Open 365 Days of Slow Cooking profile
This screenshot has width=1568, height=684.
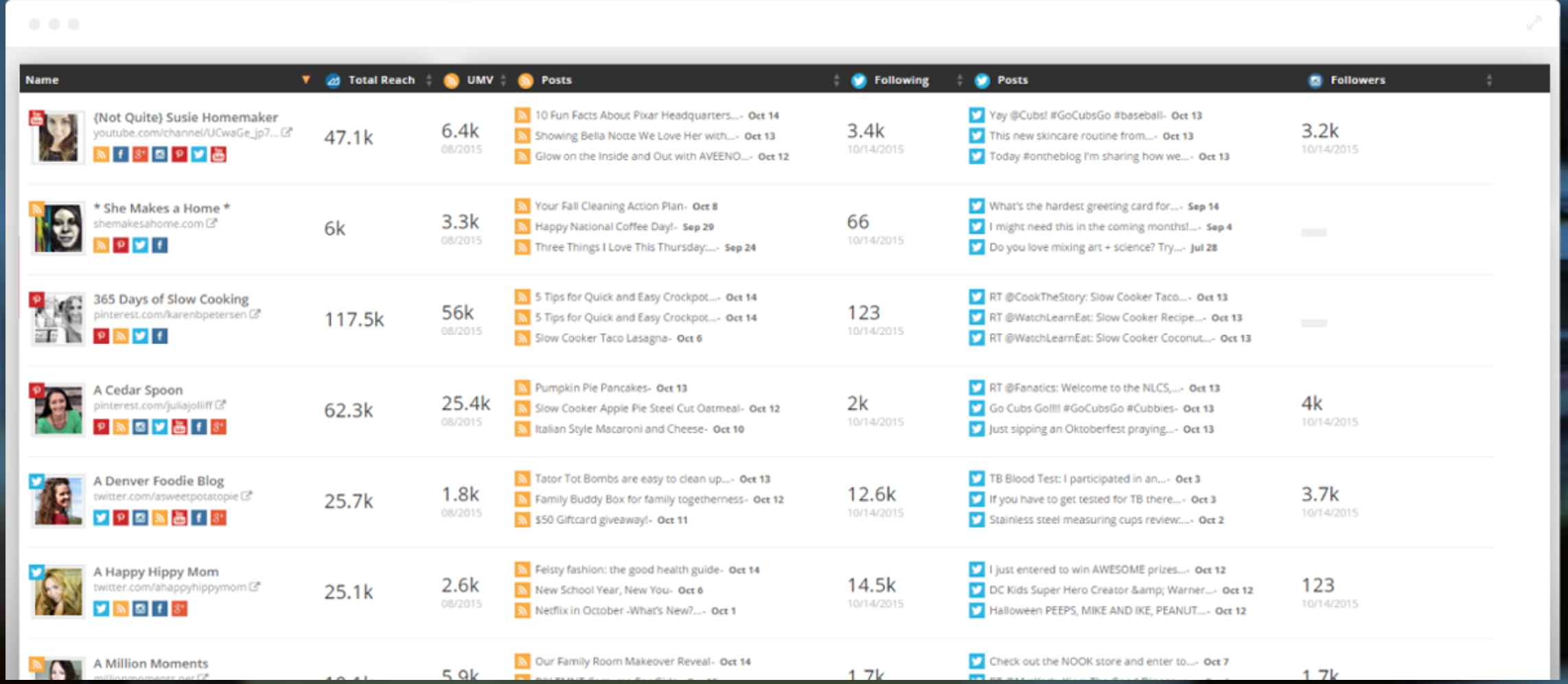tap(171, 299)
